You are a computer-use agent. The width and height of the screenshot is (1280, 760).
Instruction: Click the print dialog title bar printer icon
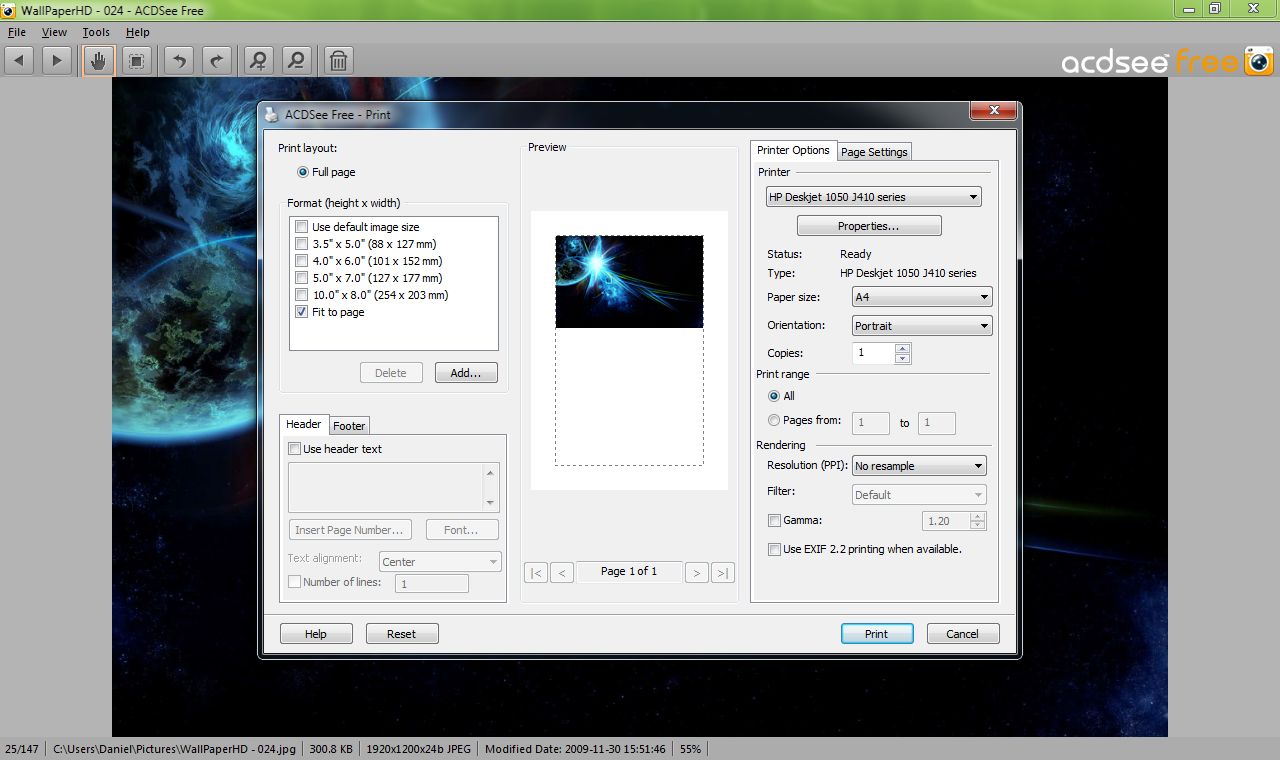272,114
